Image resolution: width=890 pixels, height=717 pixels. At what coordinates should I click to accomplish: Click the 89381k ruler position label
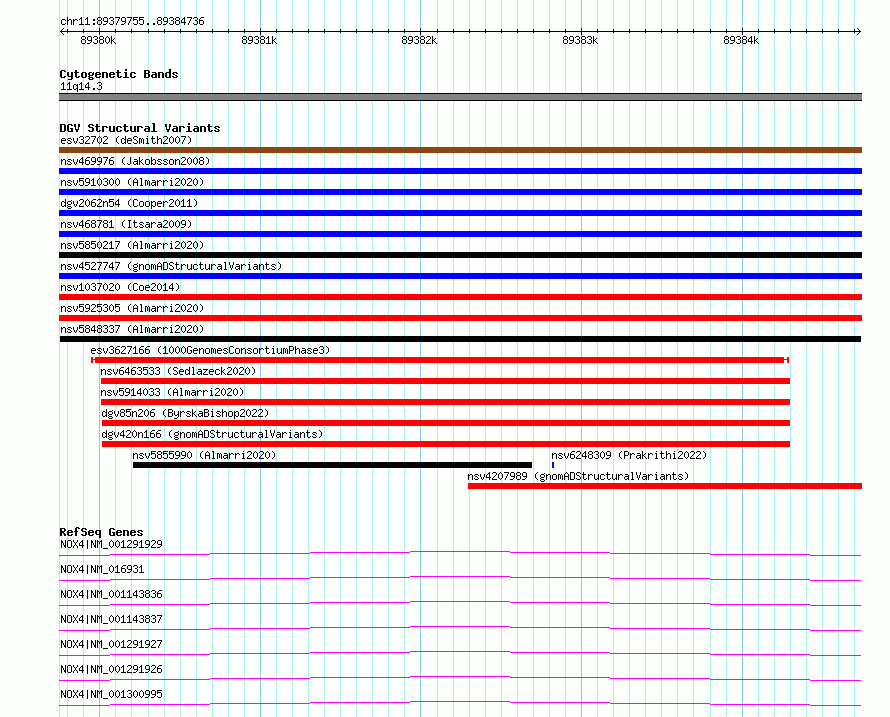tap(259, 40)
